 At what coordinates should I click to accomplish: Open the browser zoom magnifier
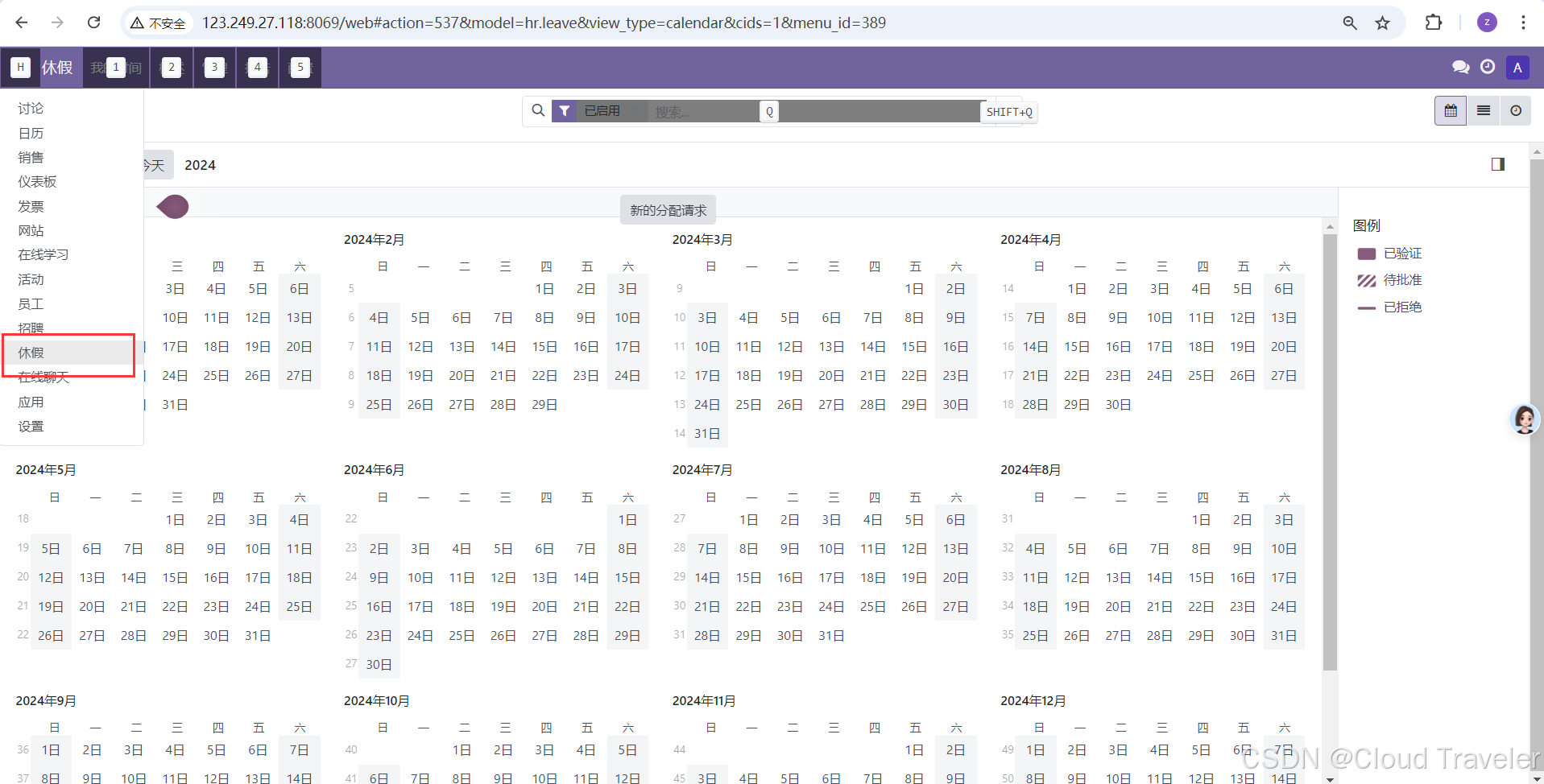(x=1350, y=23)
